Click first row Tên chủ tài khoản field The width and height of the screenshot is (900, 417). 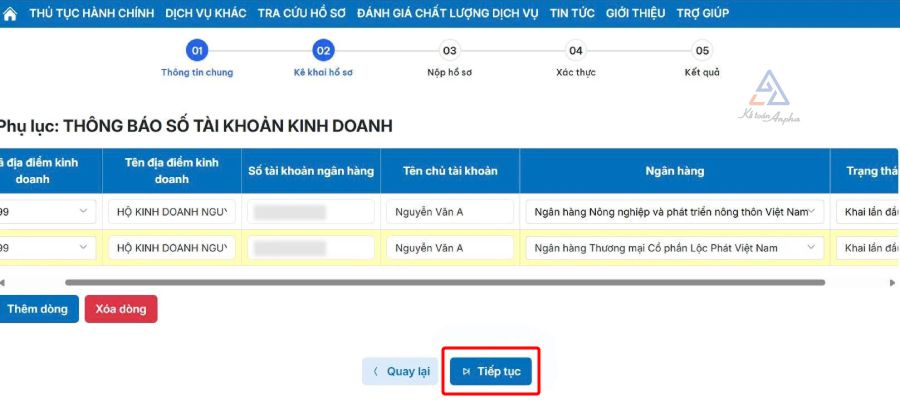(x=449, y=212)
